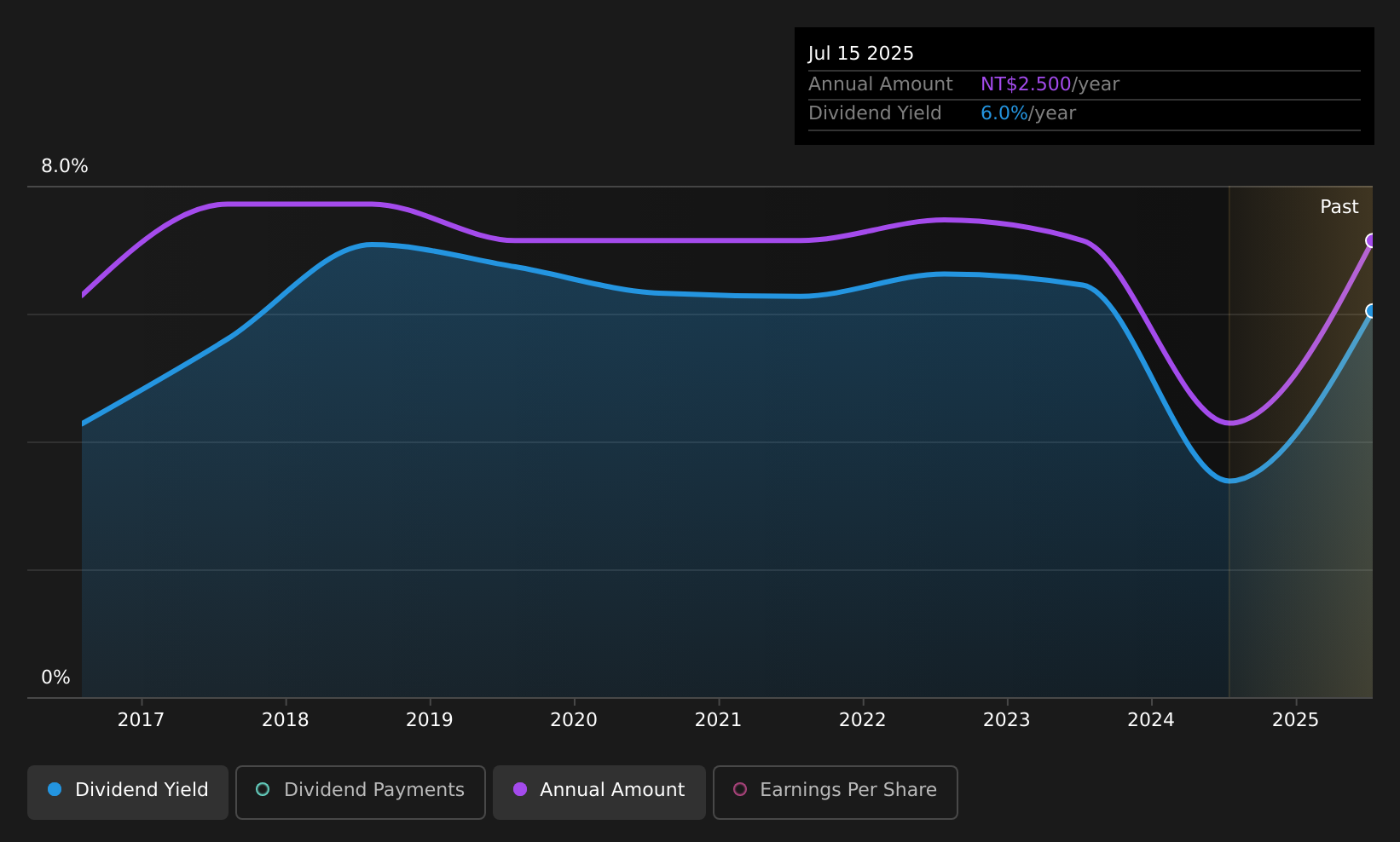Toggle the Annual Amount series
1400x842 pixels.
(599, 793)
